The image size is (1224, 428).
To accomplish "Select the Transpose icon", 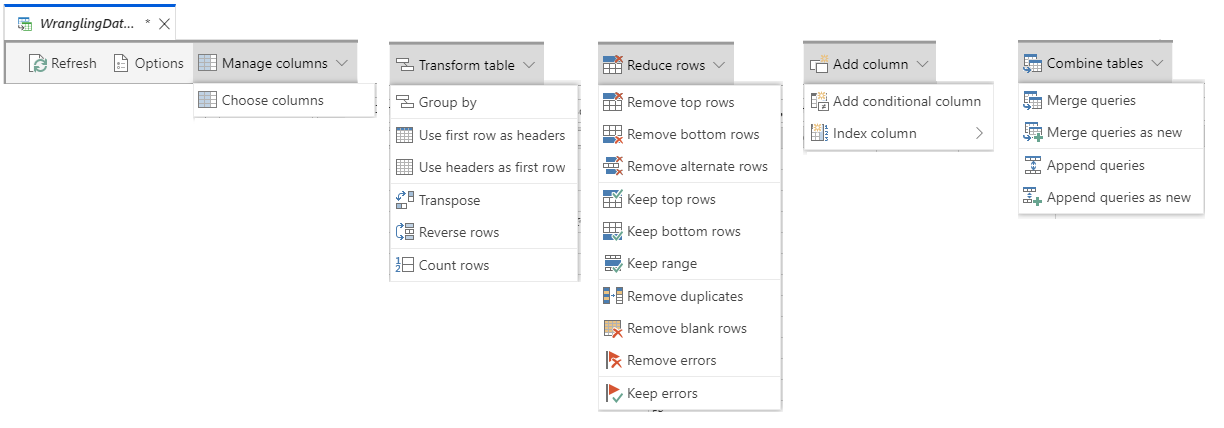I will pyautogui.click(x=405, y=200).
